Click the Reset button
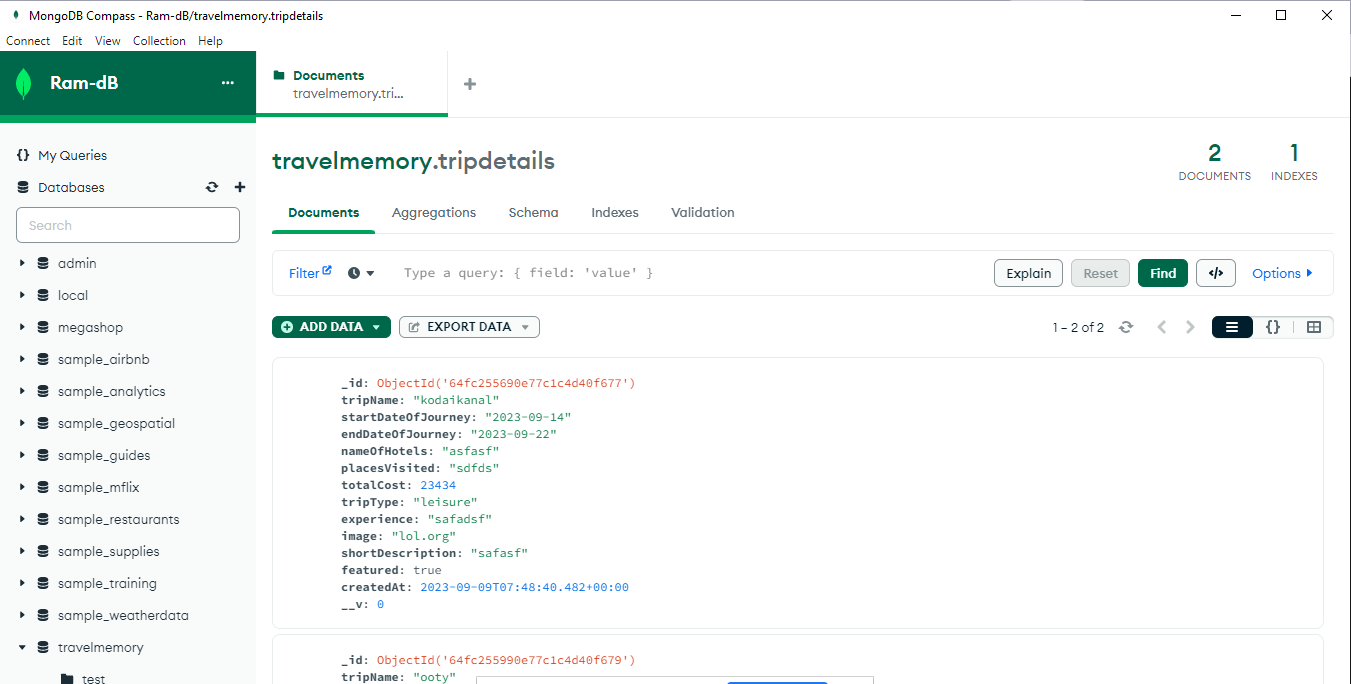This screenshot has width=1351, height=684. pos(1101,273)
